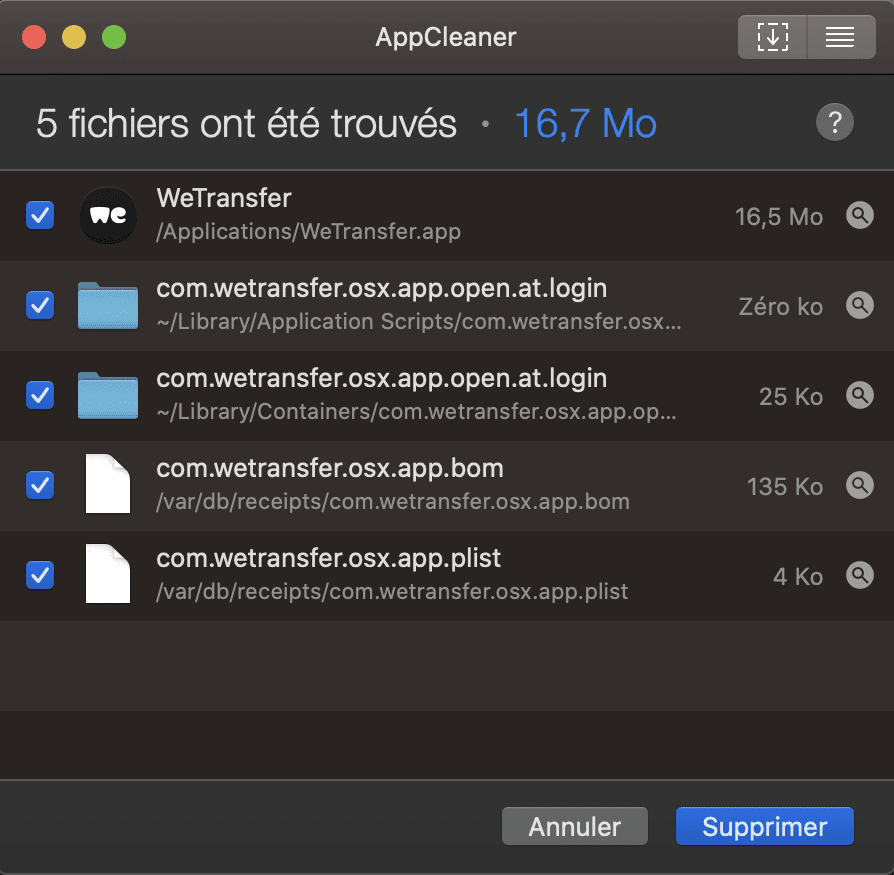
Task: Deselect the com.wetransfer.osx.app.bom checkbox
Action: click(40, 486)
